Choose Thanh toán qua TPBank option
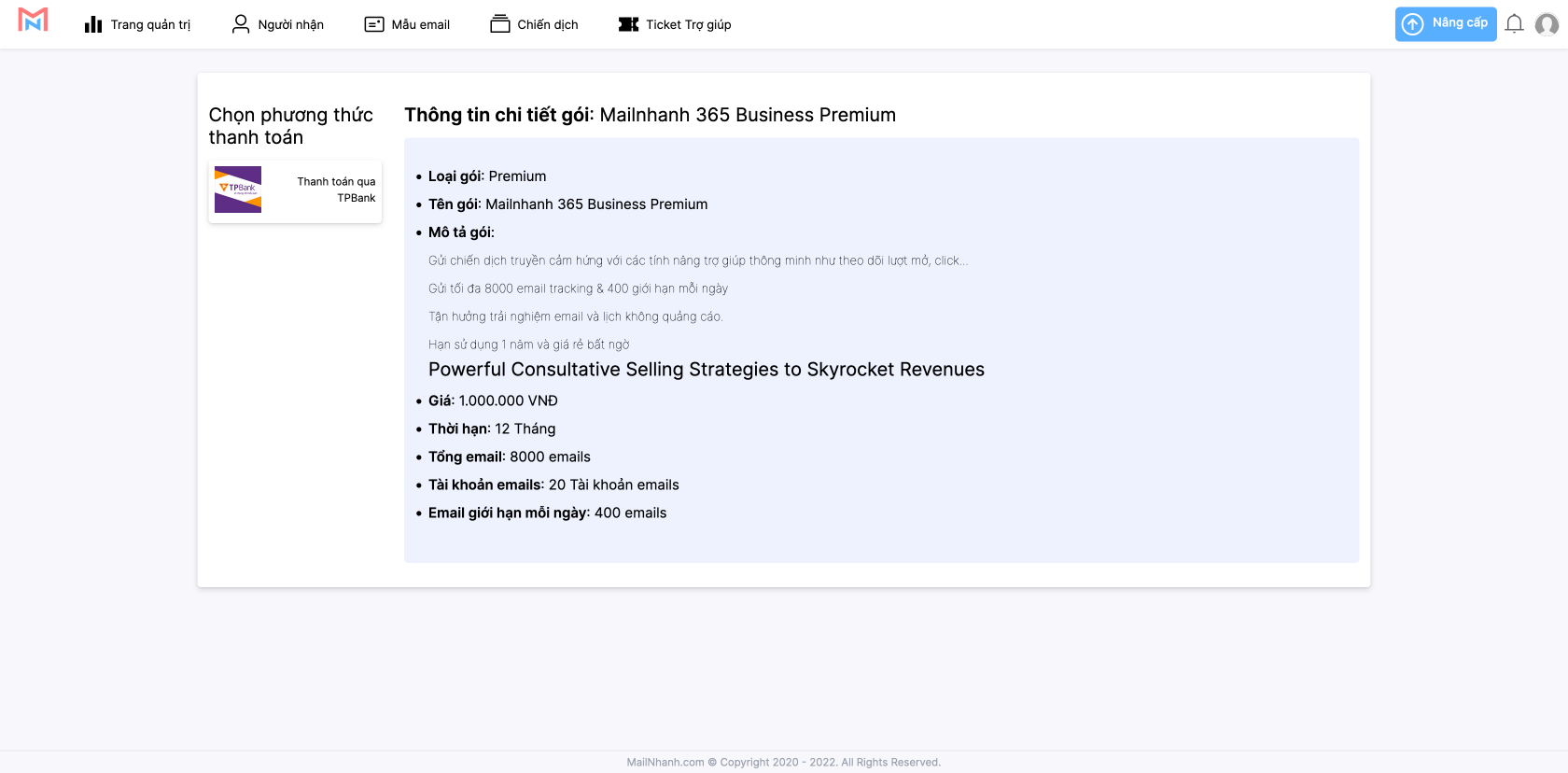Viewport: 1568px width, 773px height. [x=336, y=190]
